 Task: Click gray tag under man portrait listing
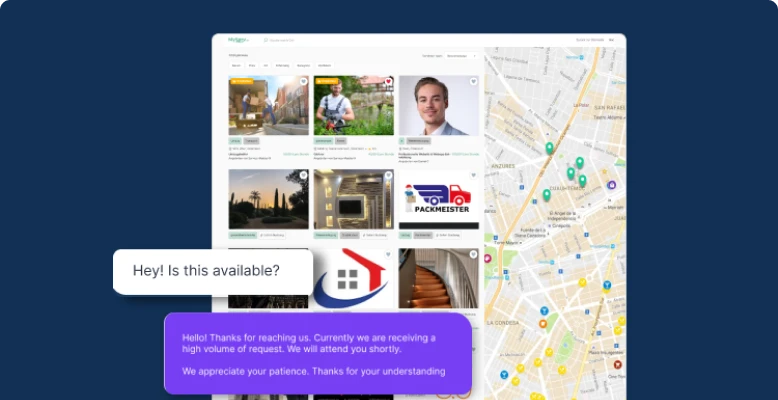420,141
